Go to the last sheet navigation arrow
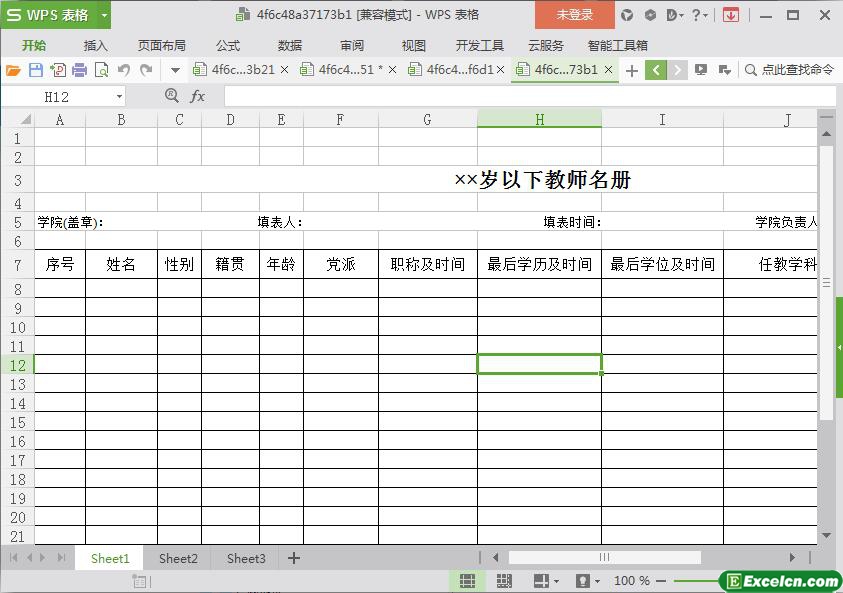Image resolution: width=843 pixels, height=593 pixels. coord(62,558)
